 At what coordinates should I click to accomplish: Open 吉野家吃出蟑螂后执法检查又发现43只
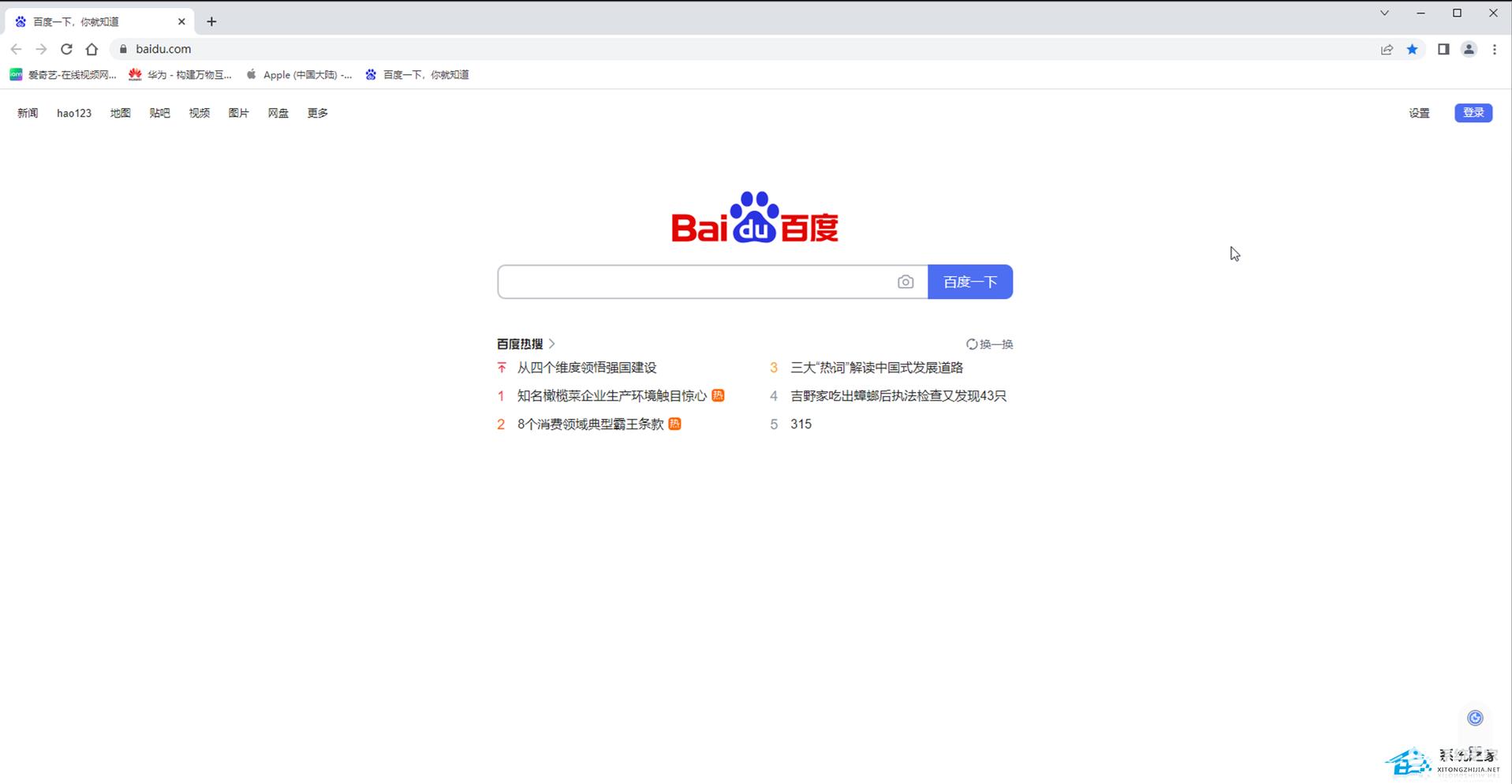click(898, 396)
